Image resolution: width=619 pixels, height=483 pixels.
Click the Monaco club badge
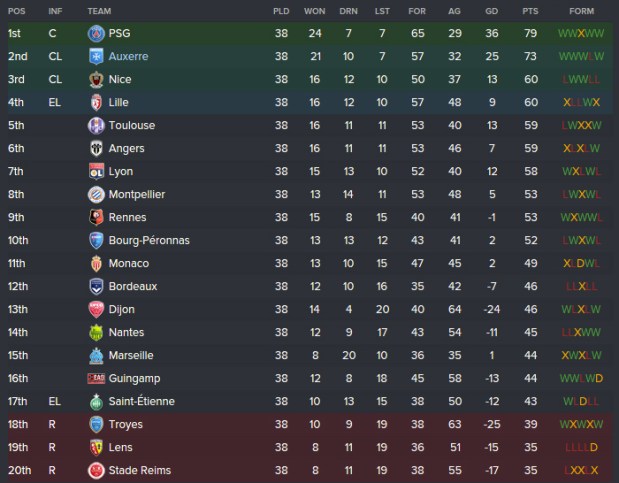point(96,264)
